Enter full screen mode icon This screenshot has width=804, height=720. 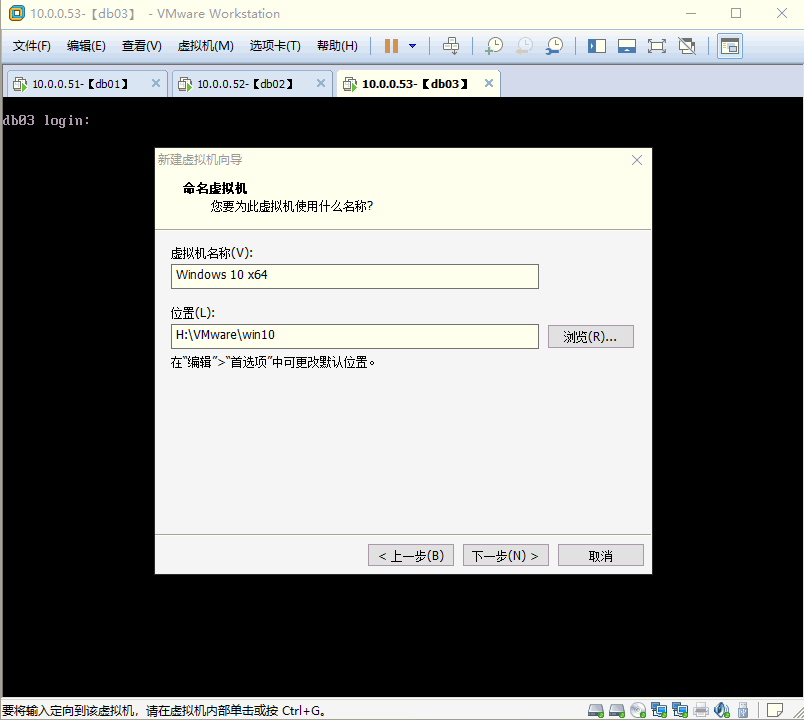[x=656, y=46]
